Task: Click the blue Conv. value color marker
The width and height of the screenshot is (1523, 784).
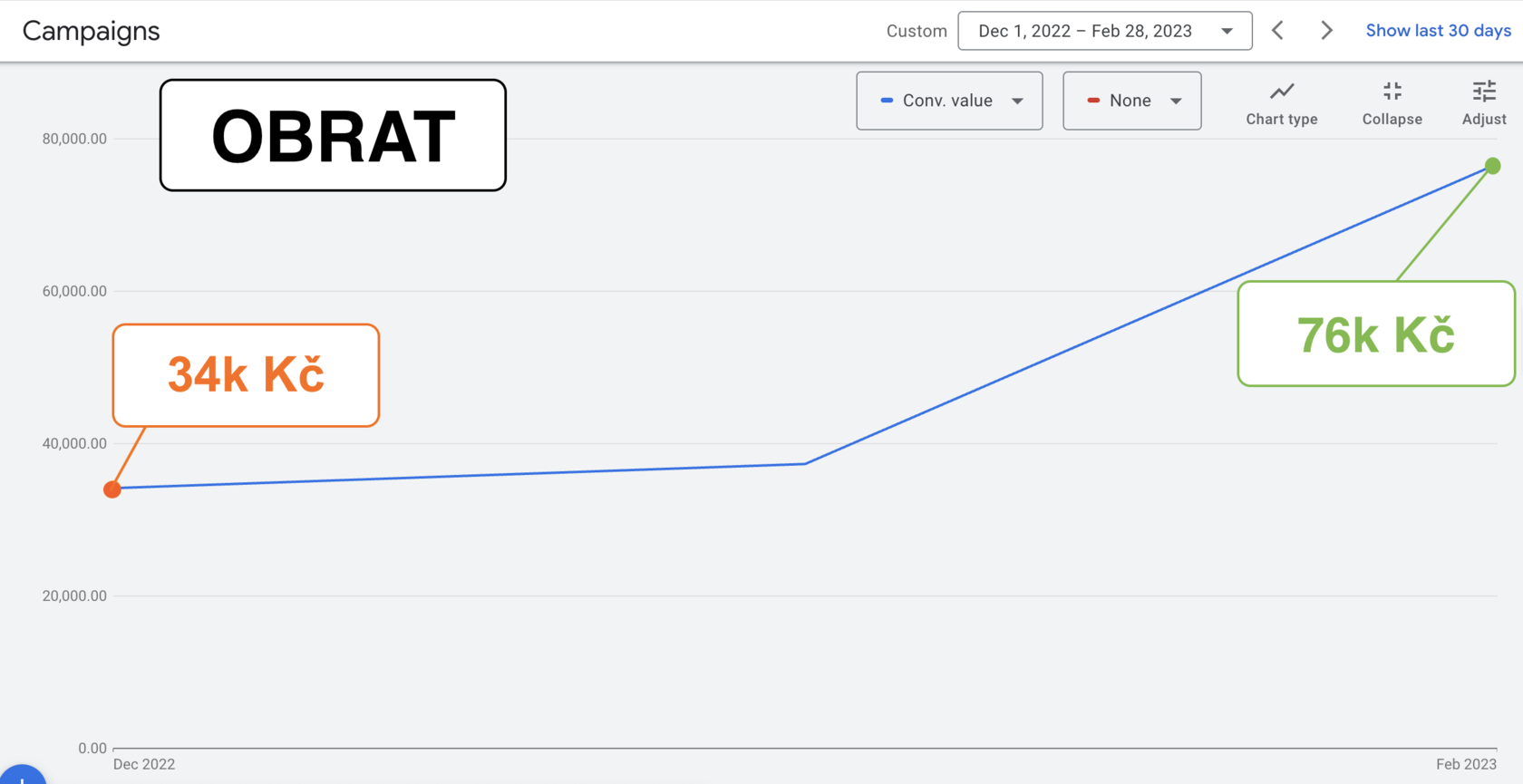Action: click(887, 101)
